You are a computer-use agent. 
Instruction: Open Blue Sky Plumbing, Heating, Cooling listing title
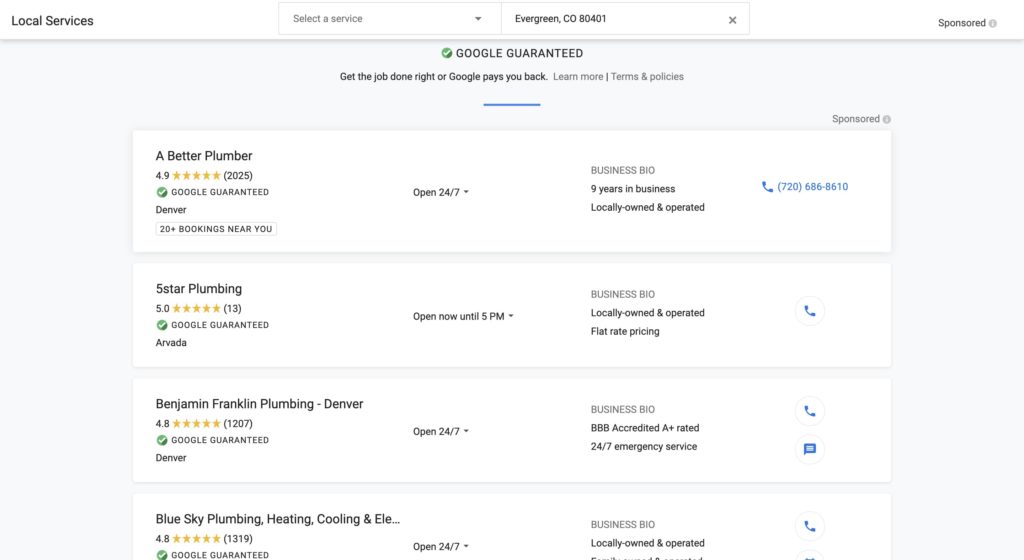pos(278,519)
